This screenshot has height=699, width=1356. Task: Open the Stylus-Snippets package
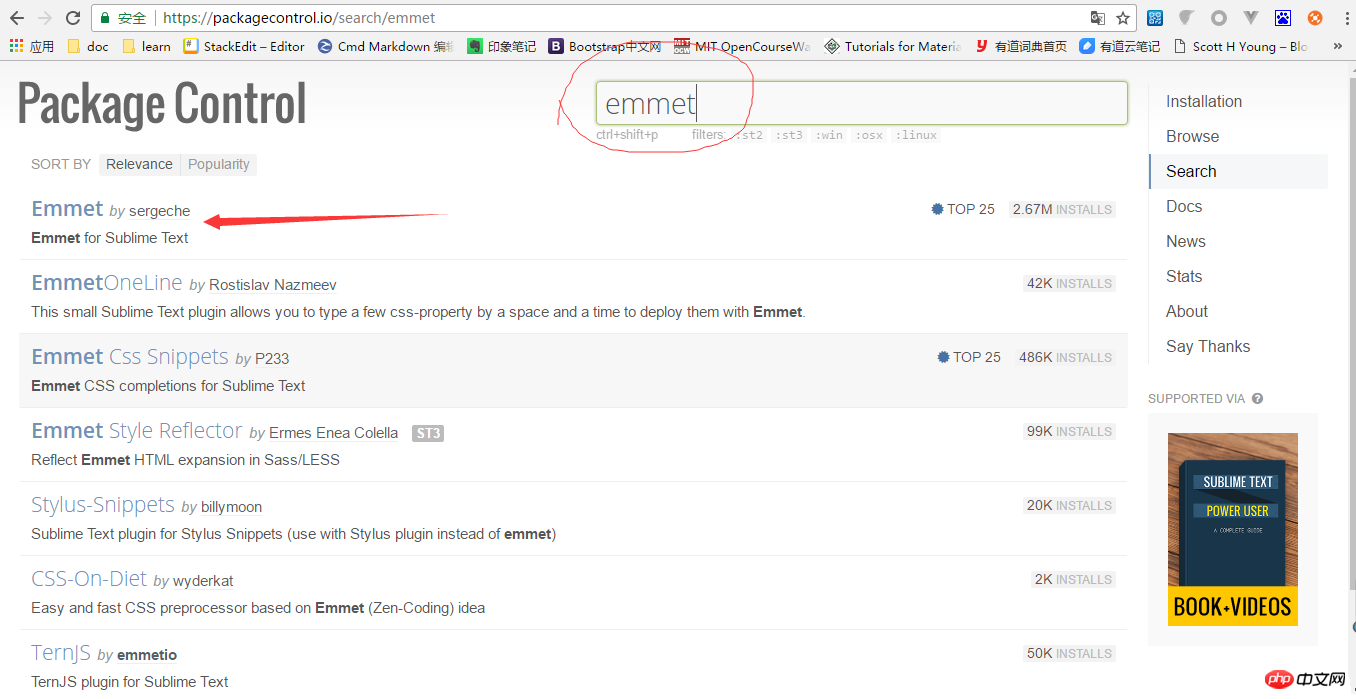[x=102, y=504]
